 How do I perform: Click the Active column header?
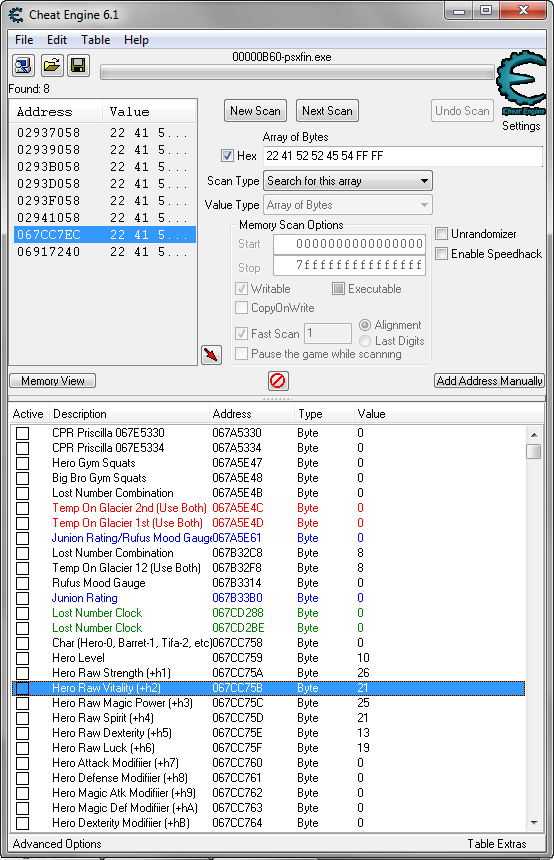pos(29,414)
